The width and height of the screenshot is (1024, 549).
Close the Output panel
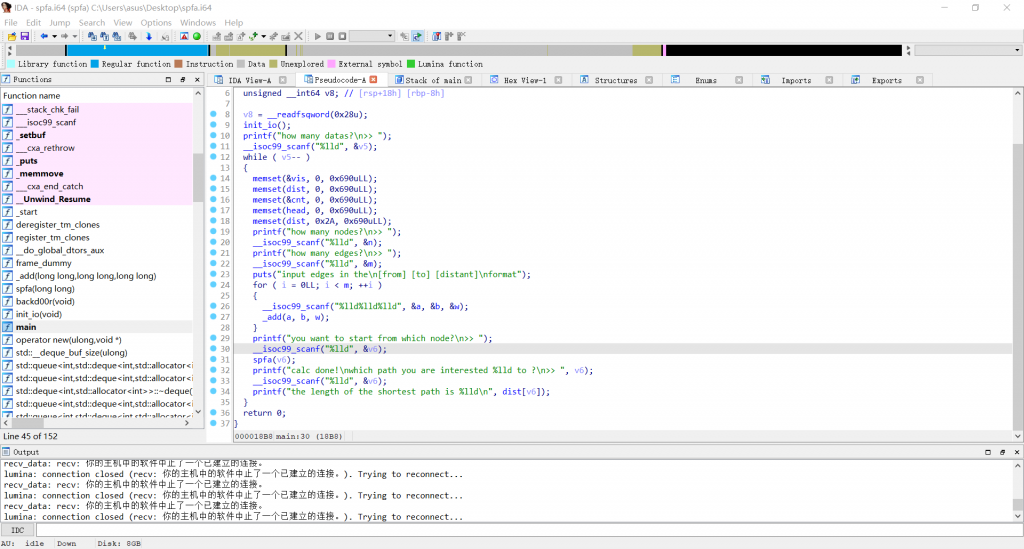point(1017,452)
